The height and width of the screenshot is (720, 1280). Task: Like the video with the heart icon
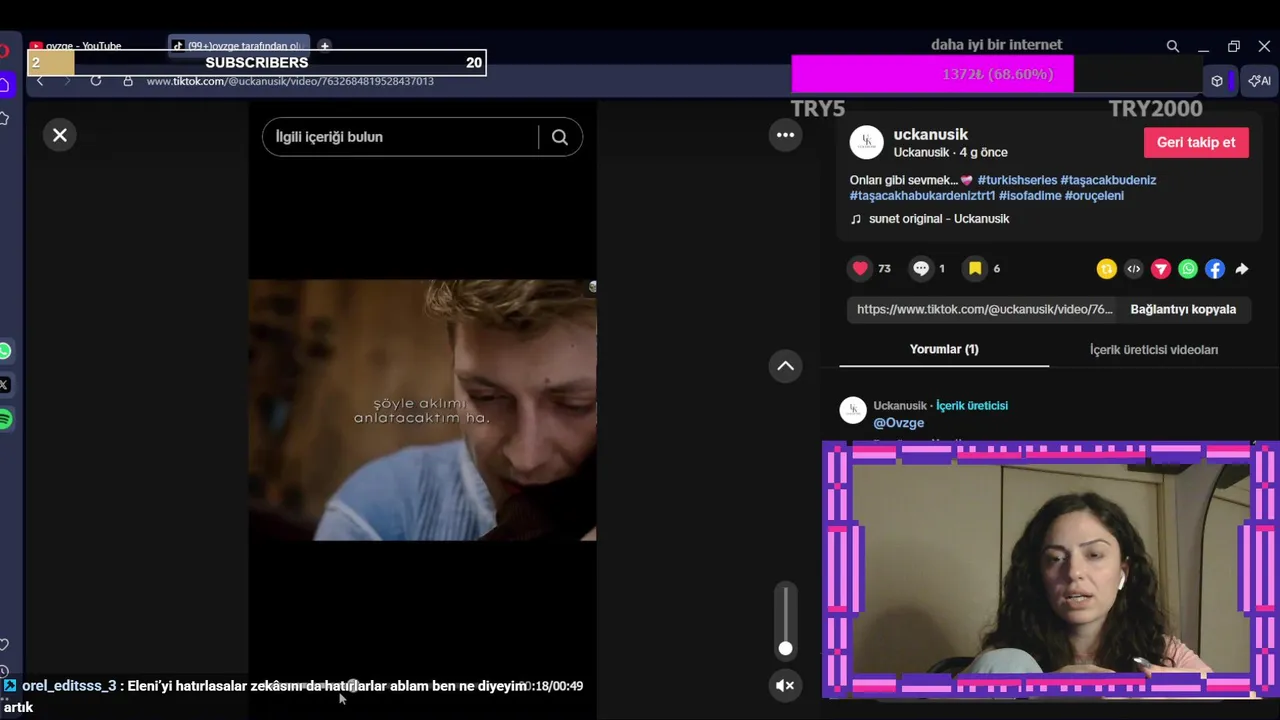[860, 268]
